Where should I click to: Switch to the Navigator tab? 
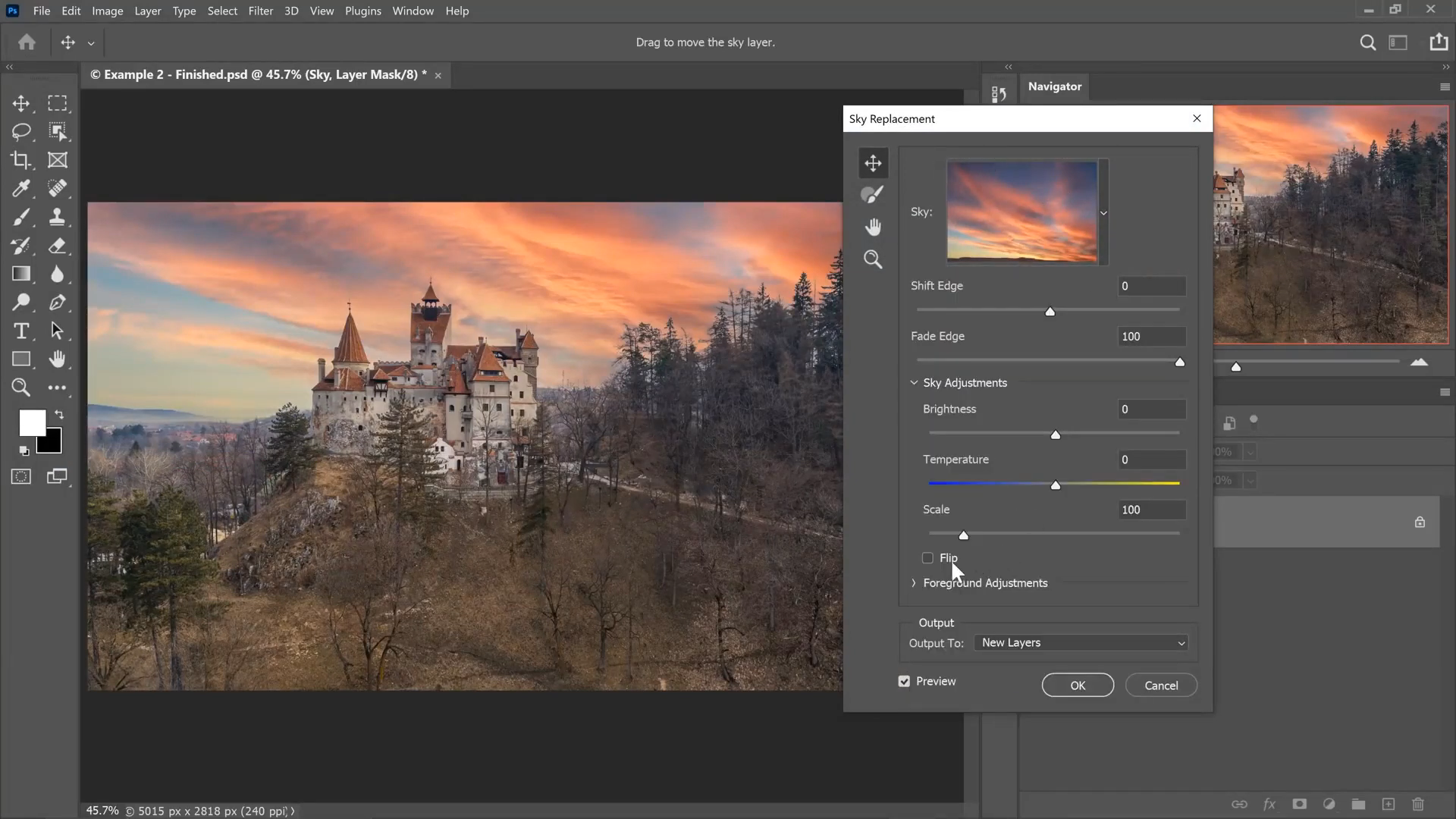pos(1054,86)
